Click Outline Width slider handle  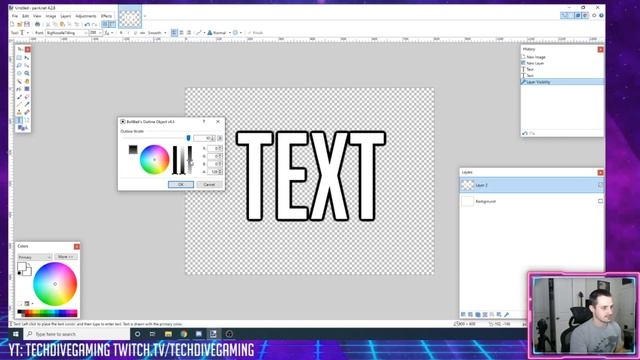188,138
